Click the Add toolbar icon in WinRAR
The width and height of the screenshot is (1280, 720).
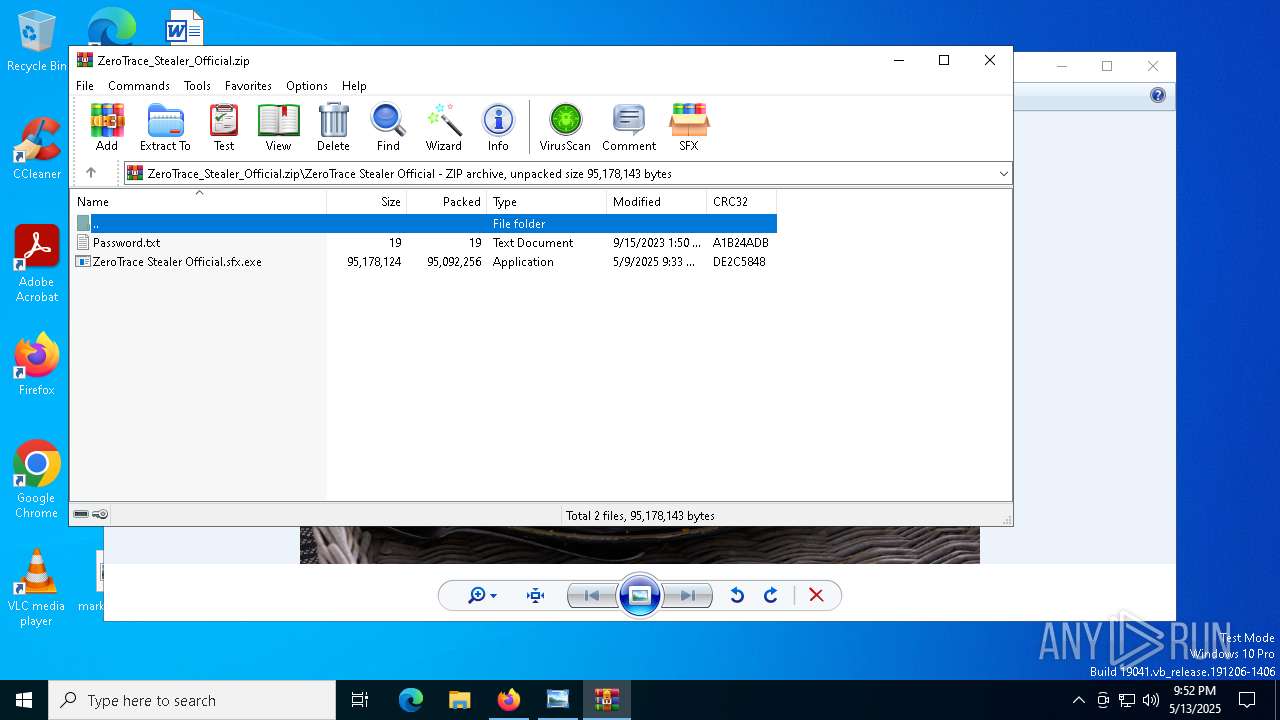click(107, 127)
